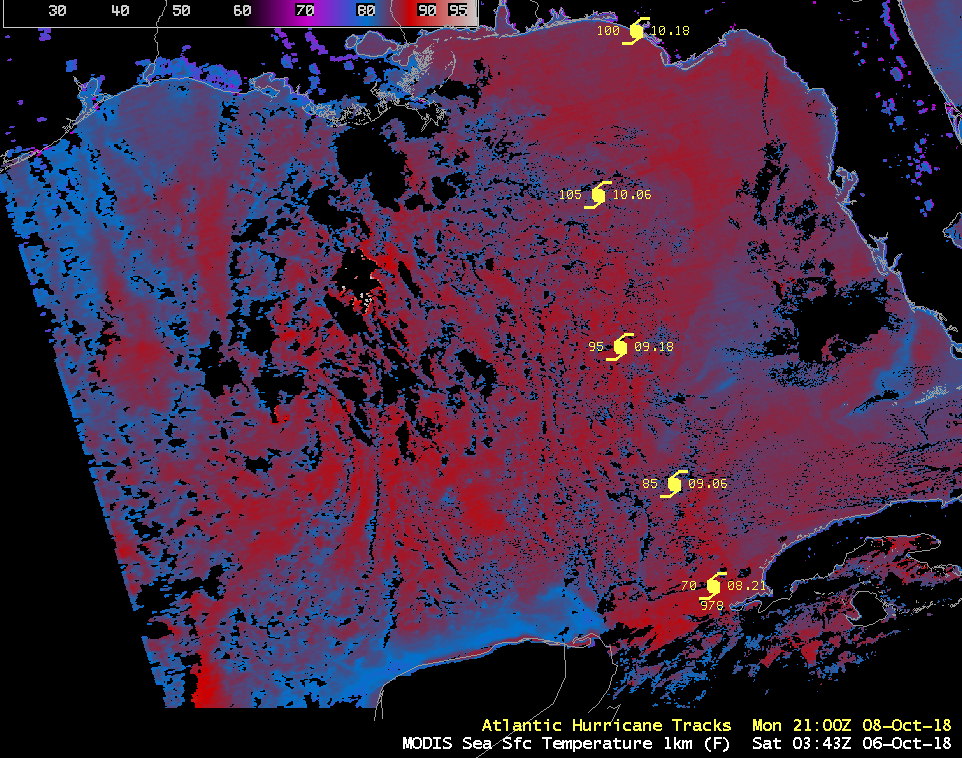
Task: Click the timestamp Mon 21:00Z 08-Oct-18
Action: coord(852,725)
